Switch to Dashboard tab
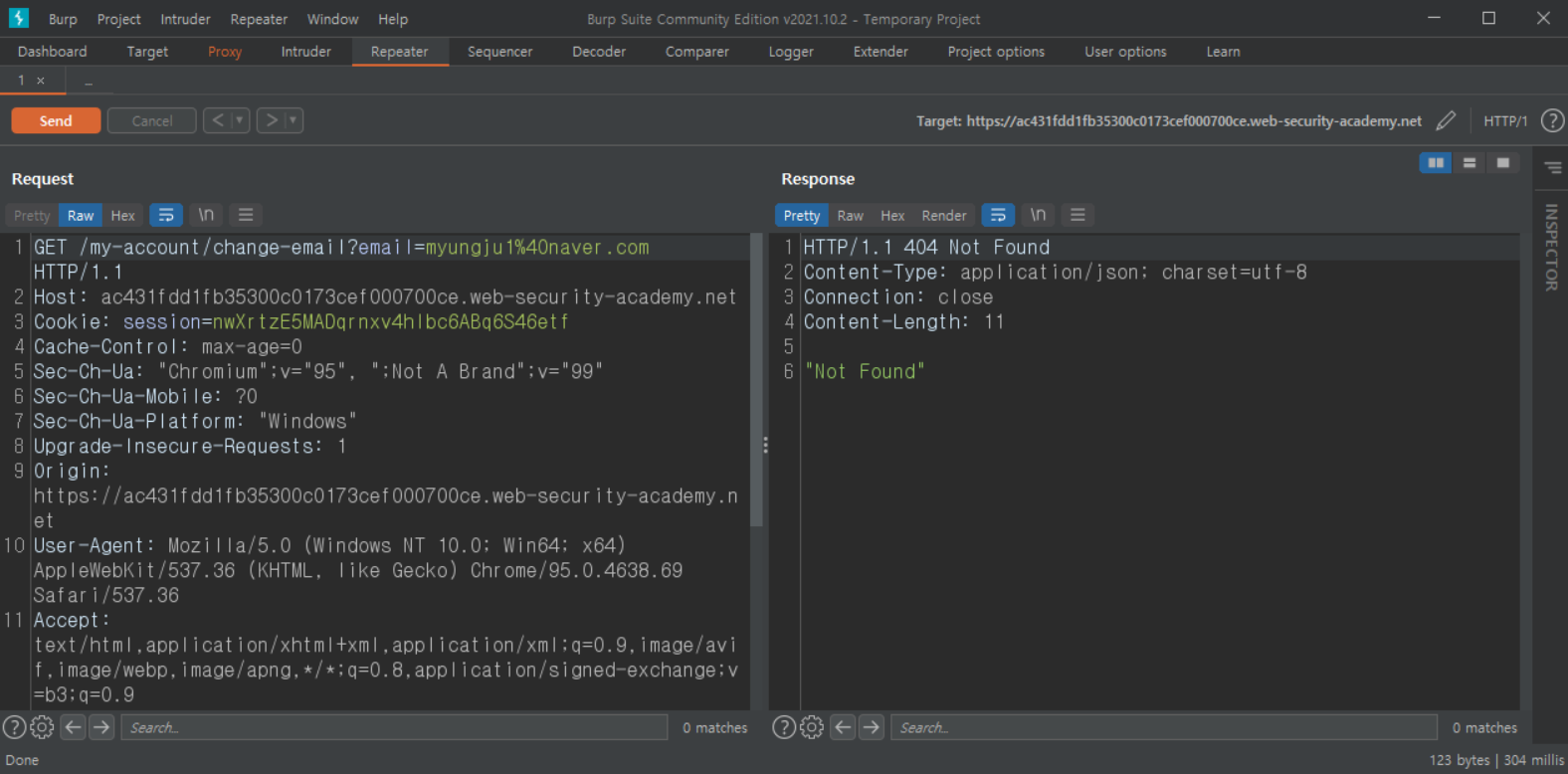This screenshot has height=774, width=1568. 53,52
